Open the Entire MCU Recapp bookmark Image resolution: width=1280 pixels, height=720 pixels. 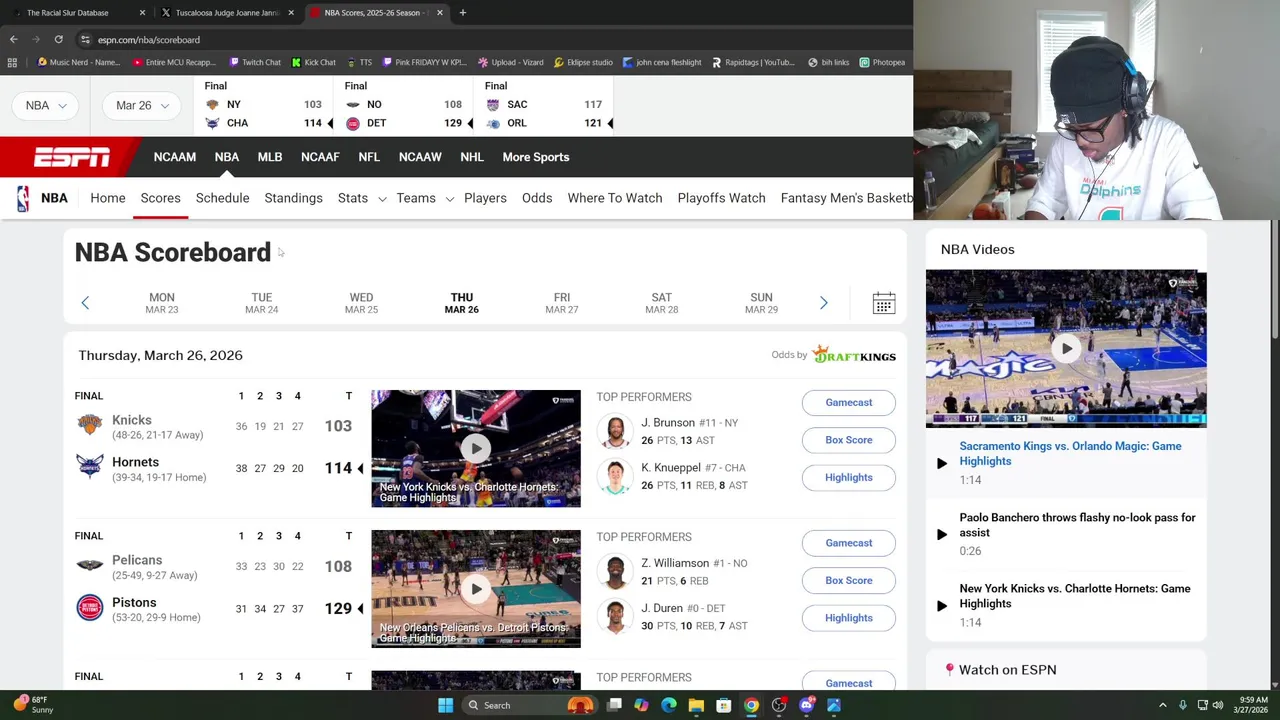(173, 62)
